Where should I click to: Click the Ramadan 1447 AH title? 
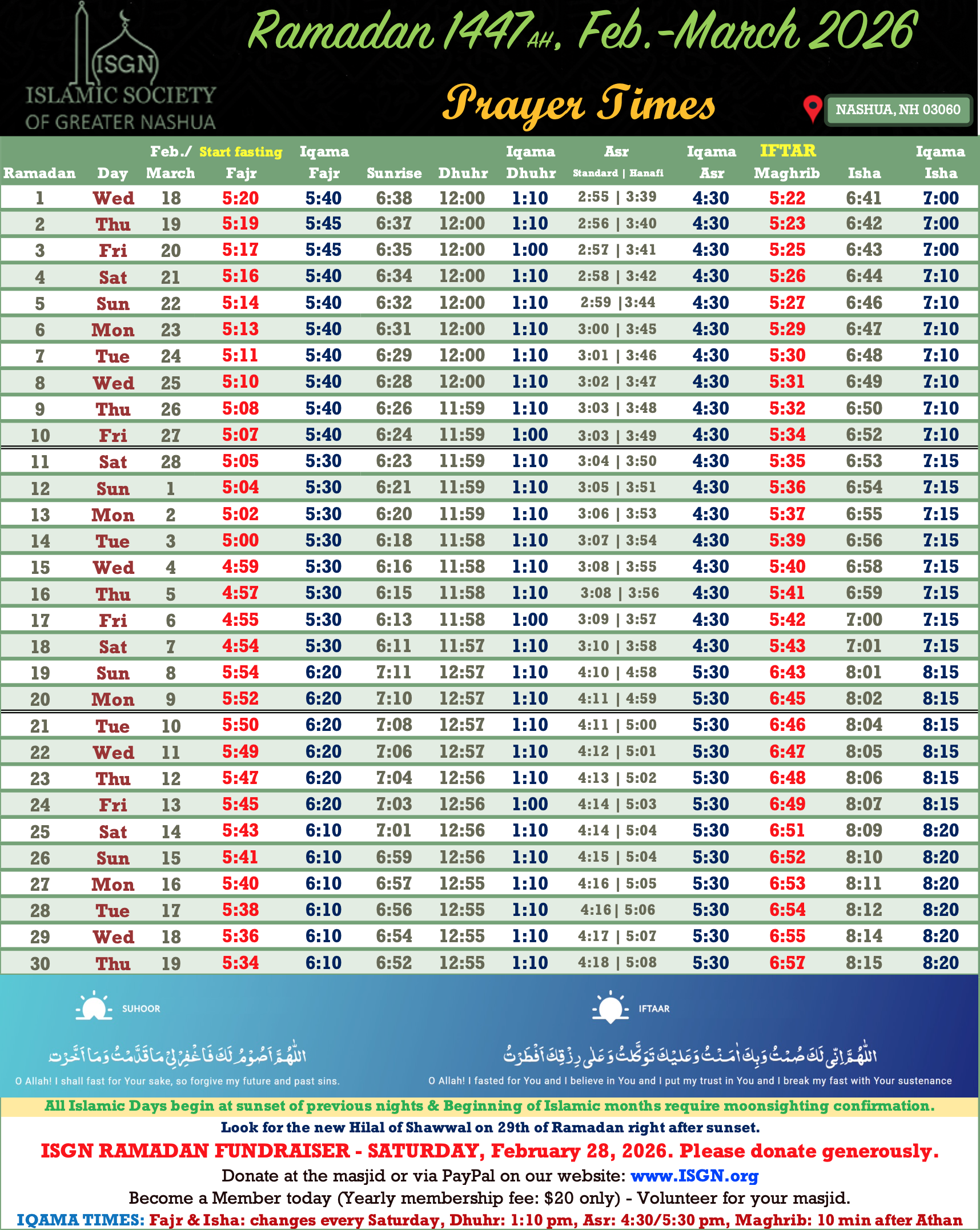click(x=583, y=31)
